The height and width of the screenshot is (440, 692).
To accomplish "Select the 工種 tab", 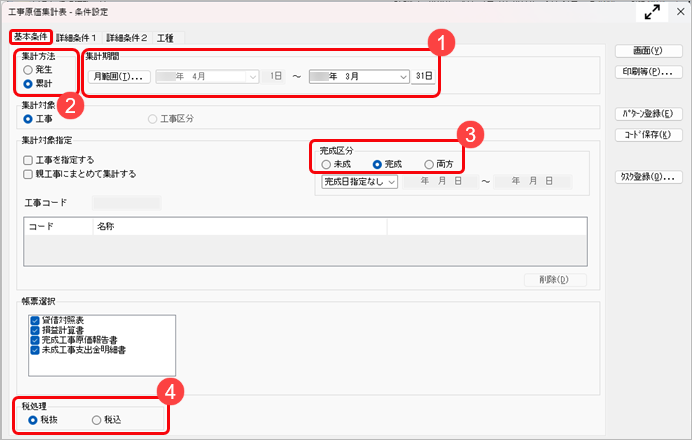I will click(x=166, y=37).
